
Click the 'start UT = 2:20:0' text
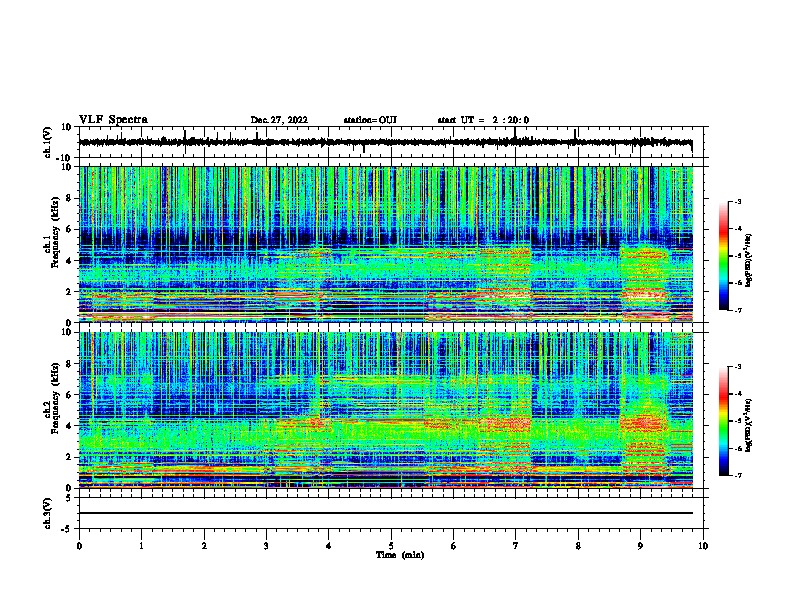(483, 120)
